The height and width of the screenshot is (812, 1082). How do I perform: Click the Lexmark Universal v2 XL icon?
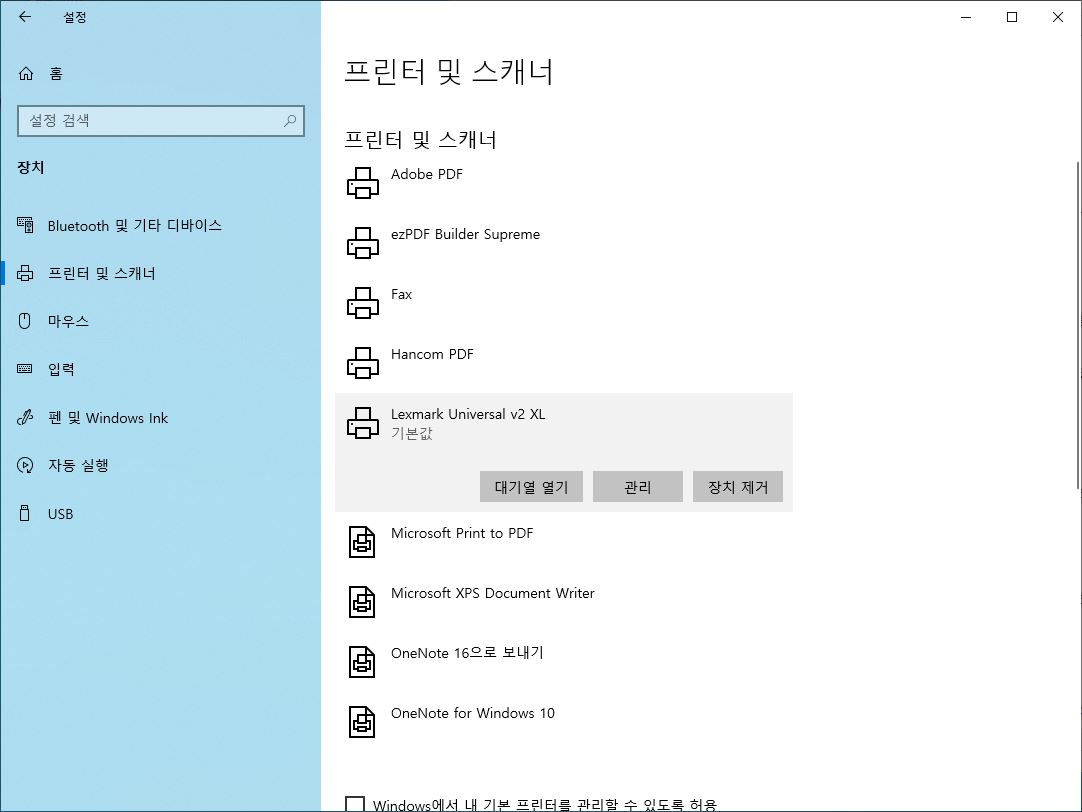(x=363, y=423)
